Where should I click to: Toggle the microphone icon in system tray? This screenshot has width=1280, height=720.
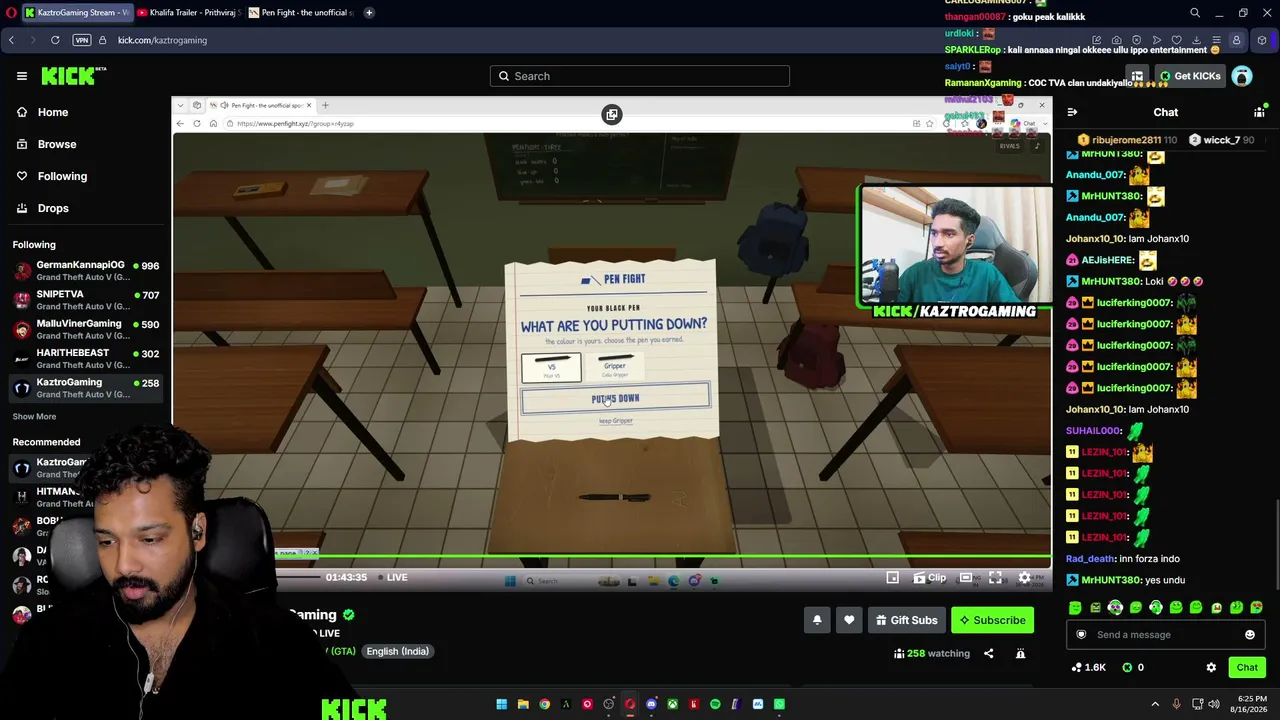[x=1176, y=704]
